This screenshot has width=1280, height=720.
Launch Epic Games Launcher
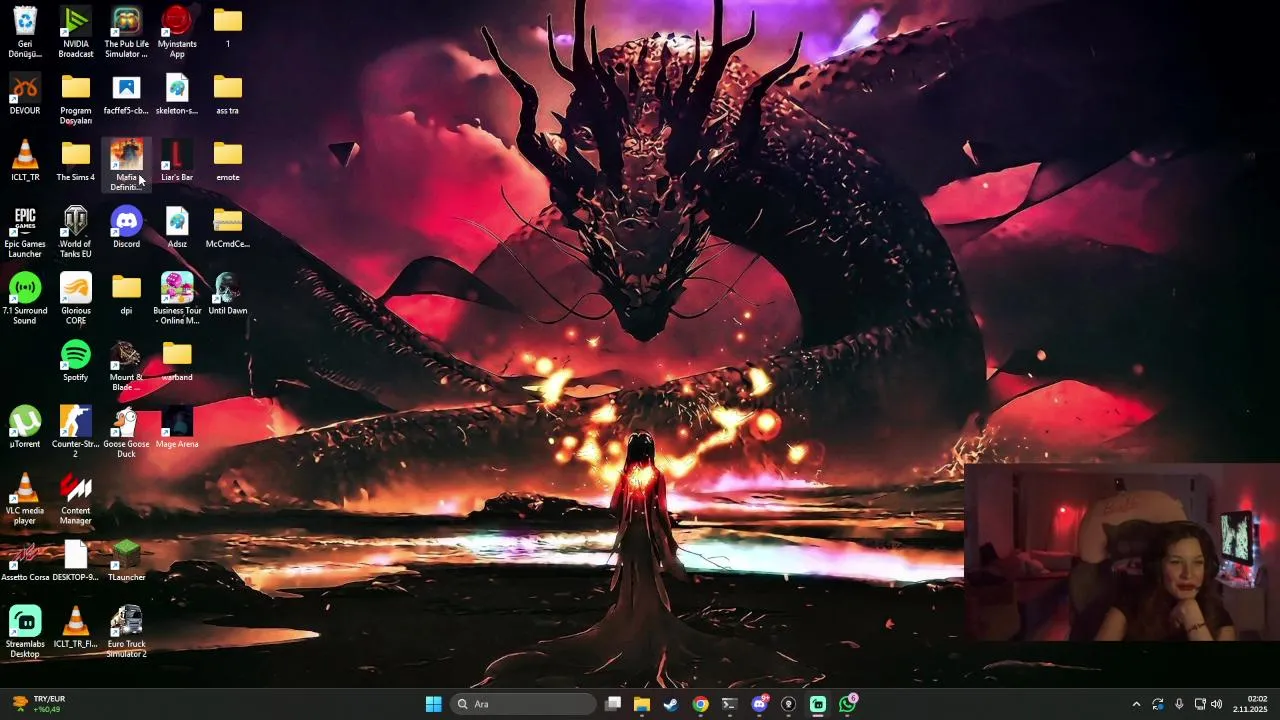25,231
